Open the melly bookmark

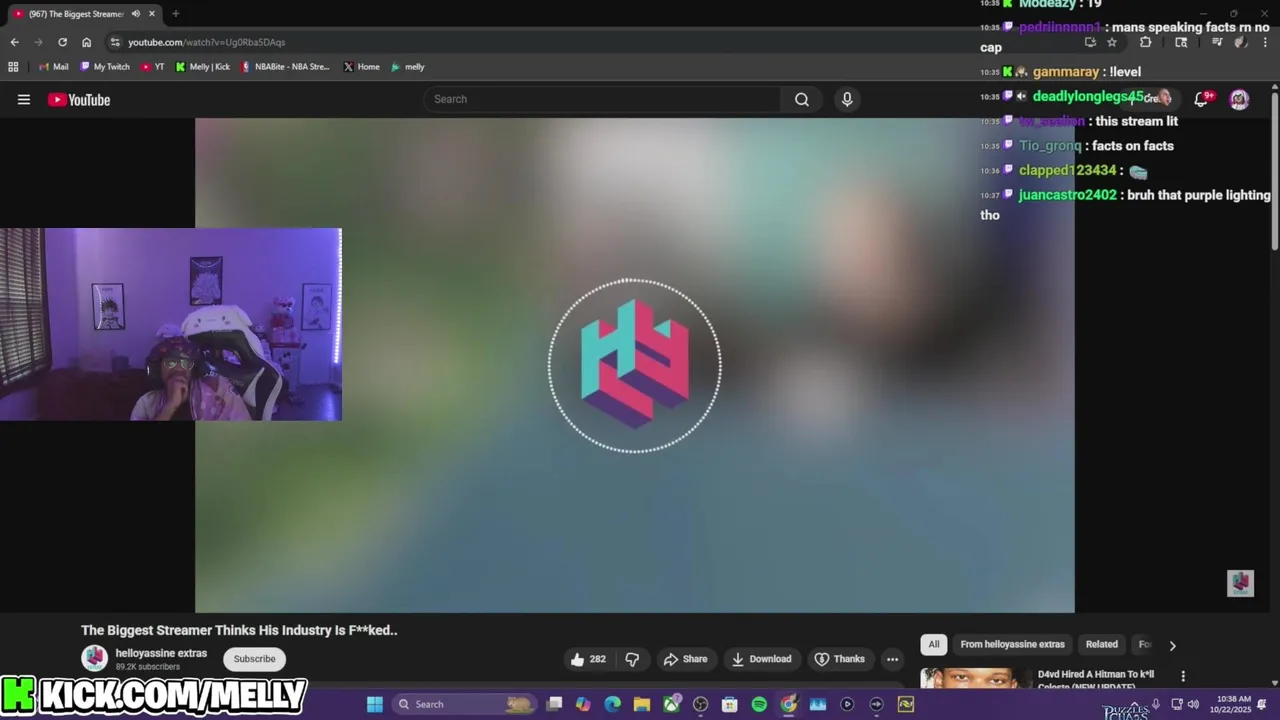coord(408,67)
